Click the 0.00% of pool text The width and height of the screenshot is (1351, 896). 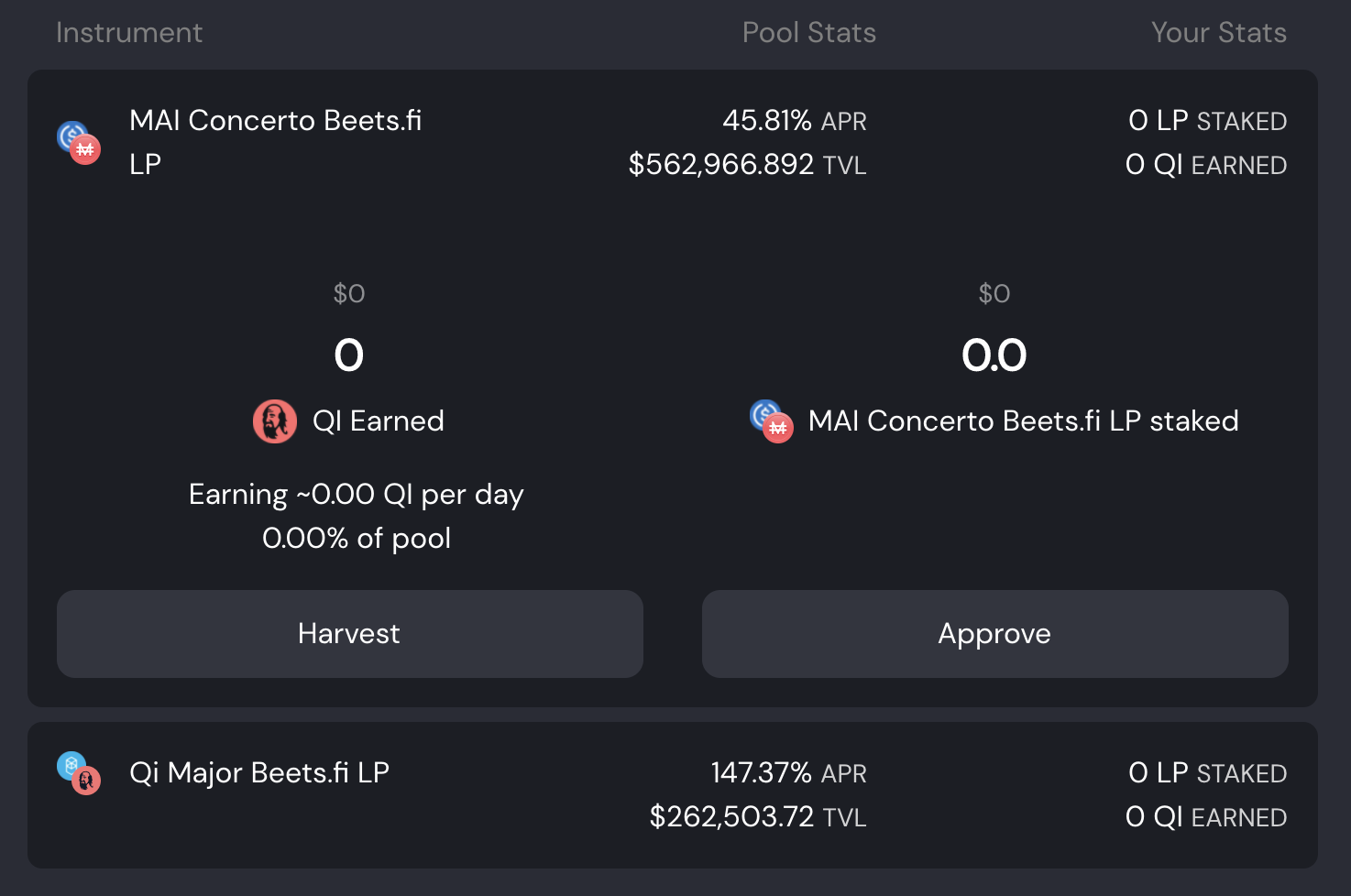click(x=356, y=538)
